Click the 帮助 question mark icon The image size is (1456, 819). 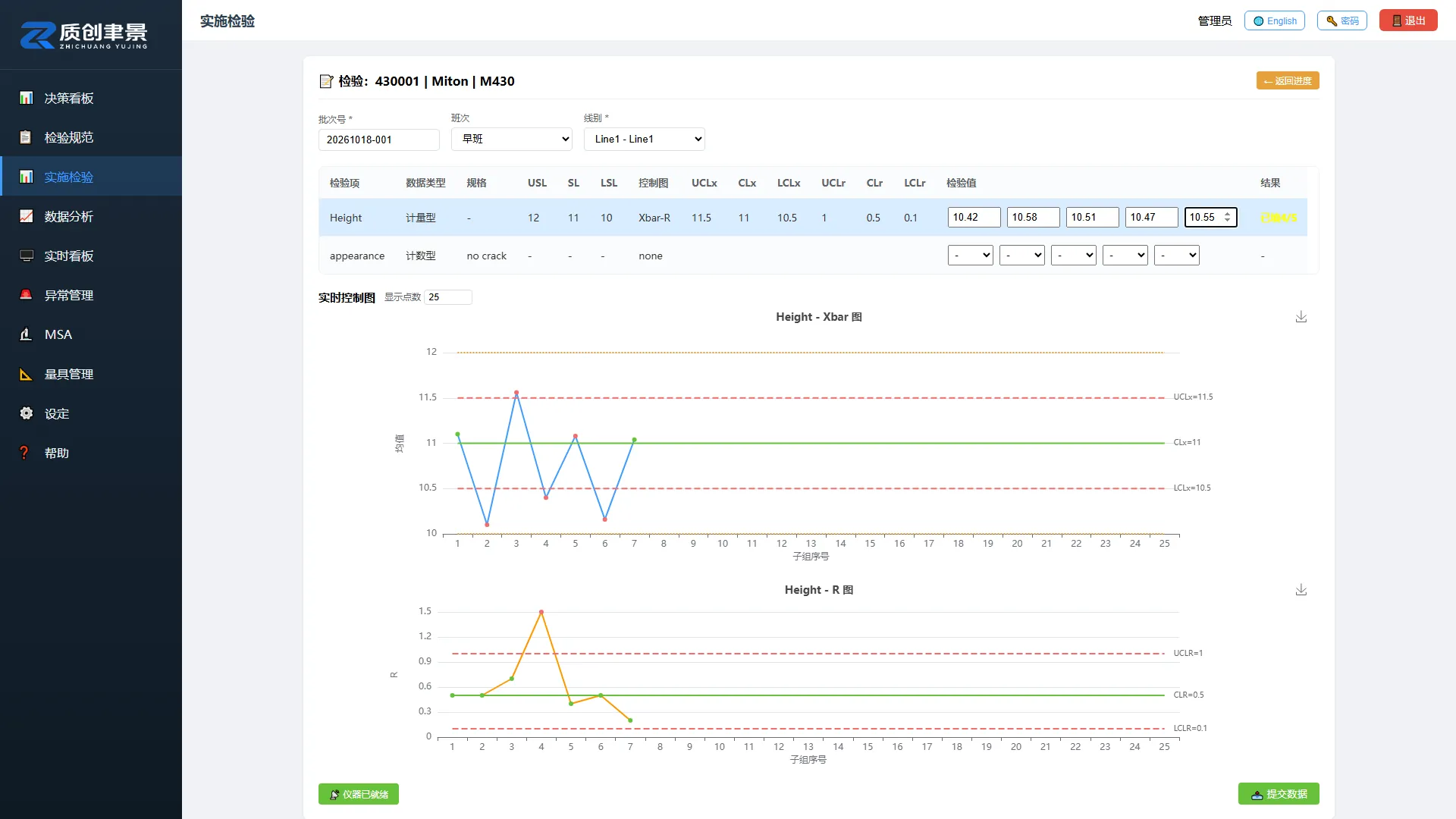click(25, 453)
